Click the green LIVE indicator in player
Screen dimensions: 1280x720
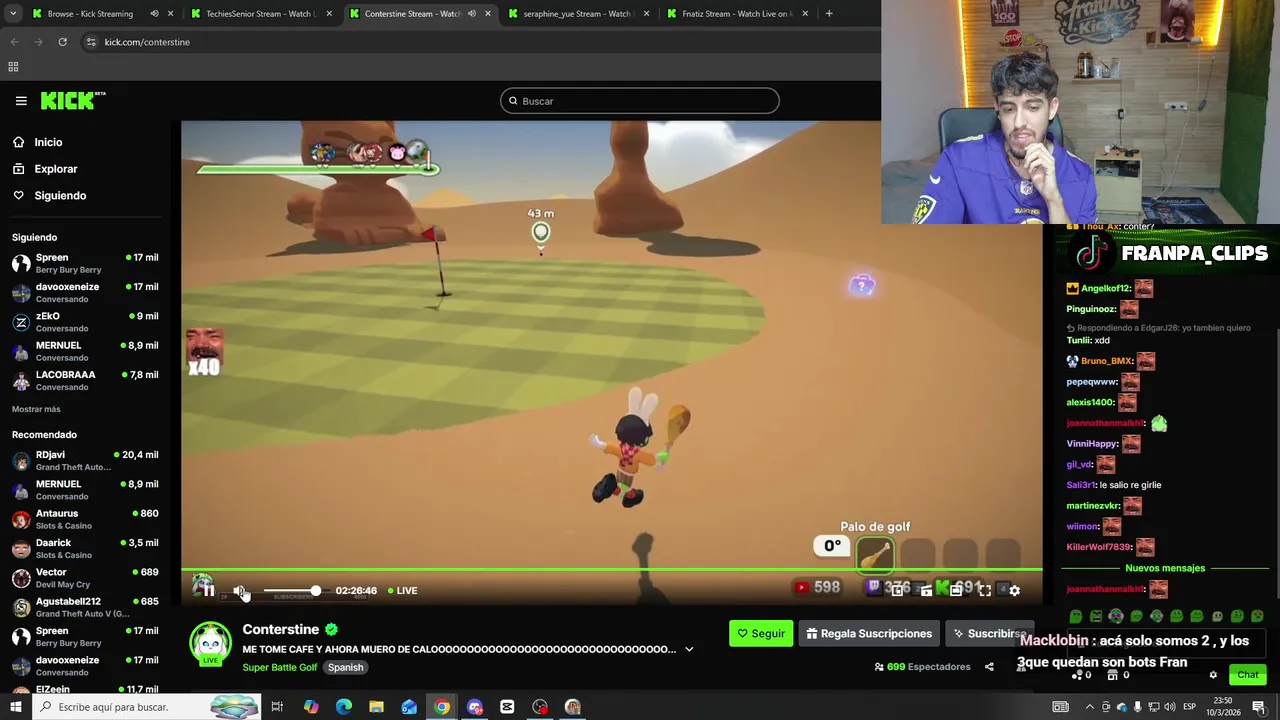tap(403, 591)
